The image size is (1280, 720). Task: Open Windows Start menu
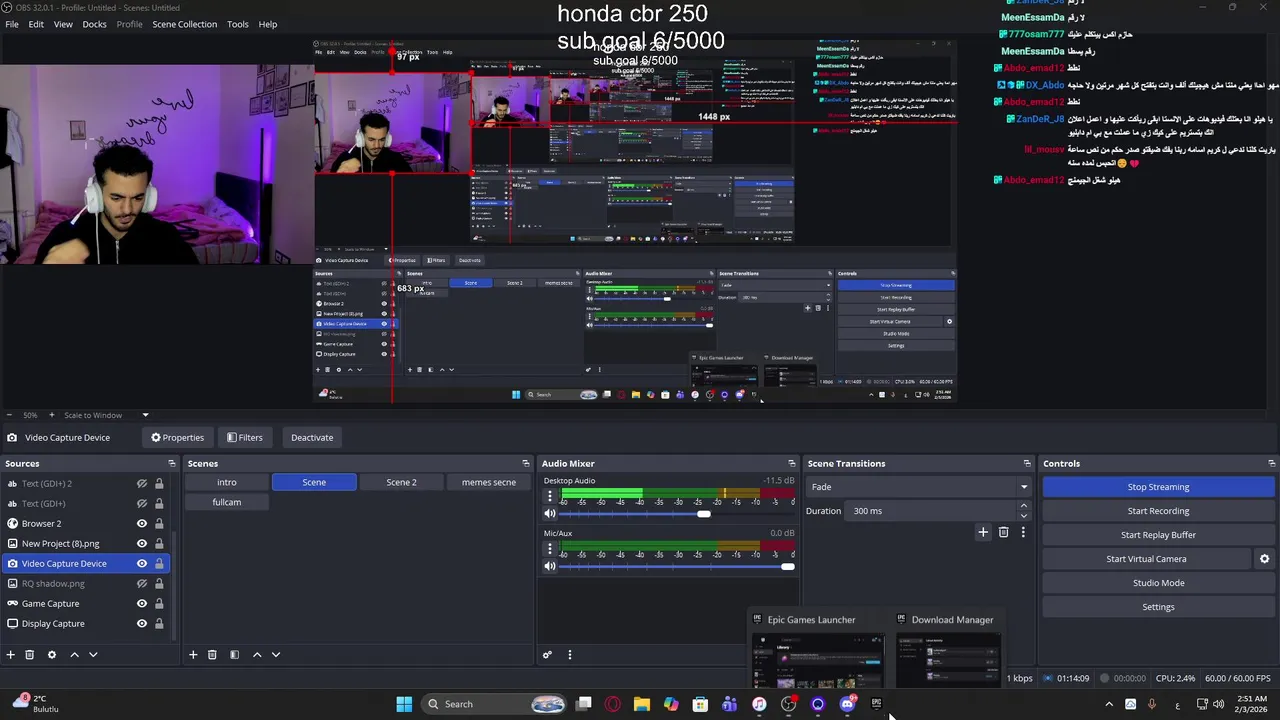coord(404,704)
